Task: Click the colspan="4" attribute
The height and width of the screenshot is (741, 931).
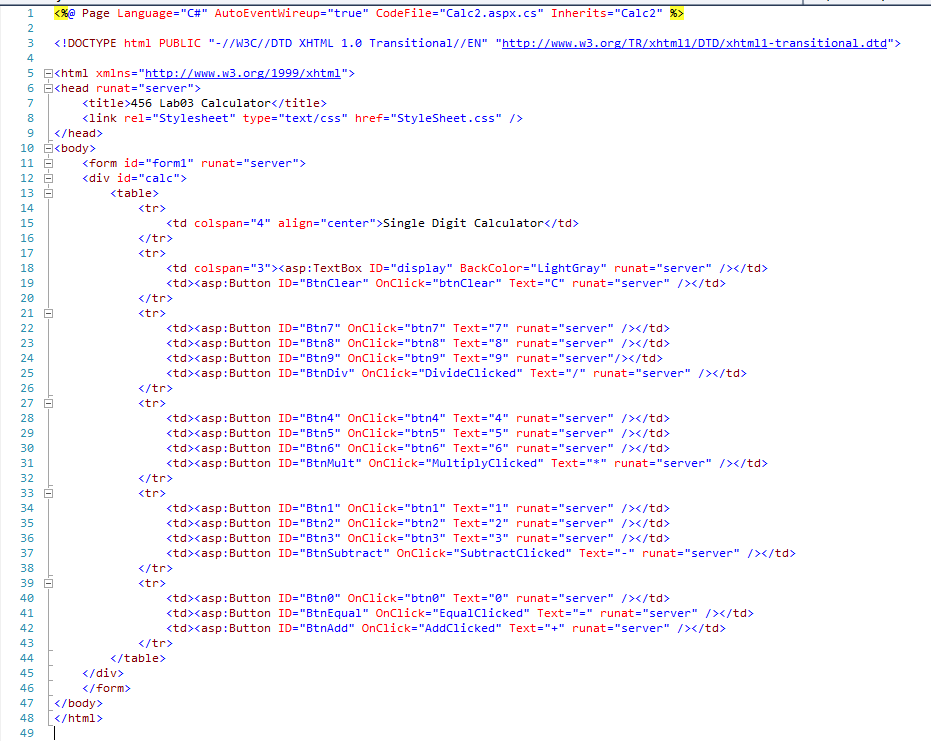Action: [x=232, y=223]
